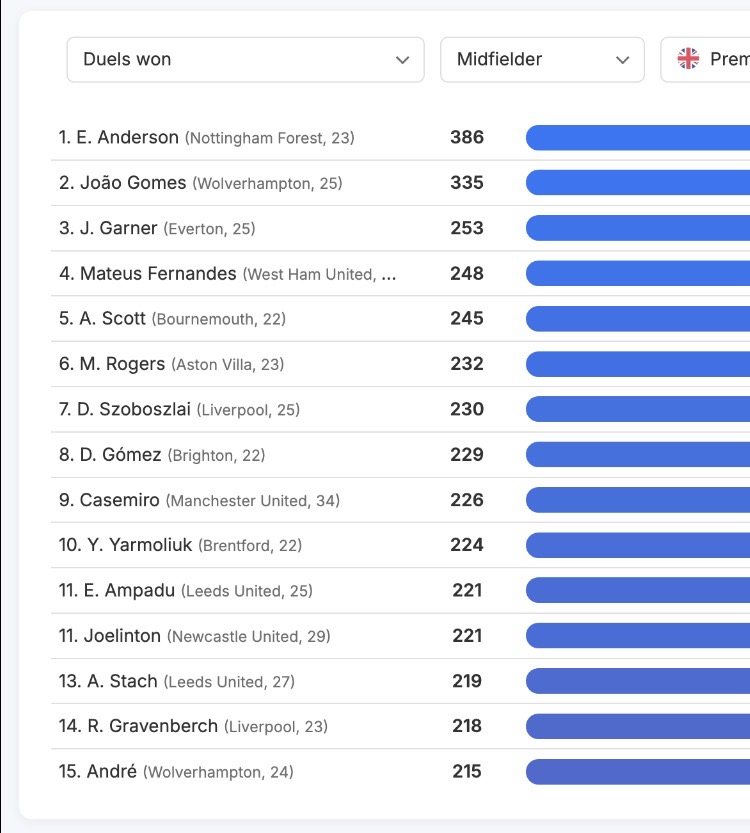Viewport: 750px width, 833px height.
Task: Open João Gomes player link
Action: coord(131,183)
